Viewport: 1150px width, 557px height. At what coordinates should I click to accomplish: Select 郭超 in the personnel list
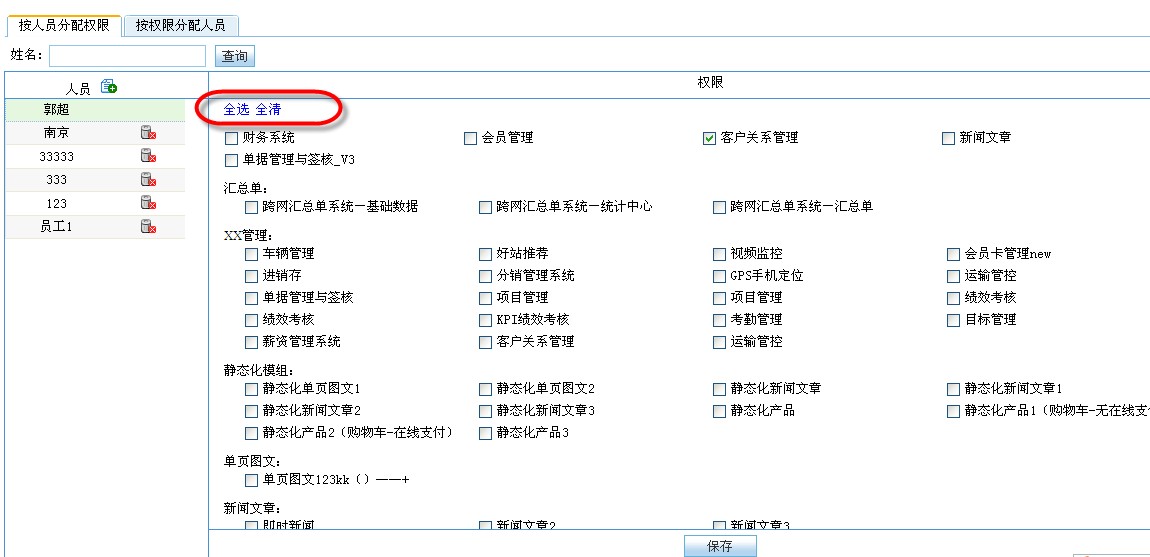click(x=57, y=109)
